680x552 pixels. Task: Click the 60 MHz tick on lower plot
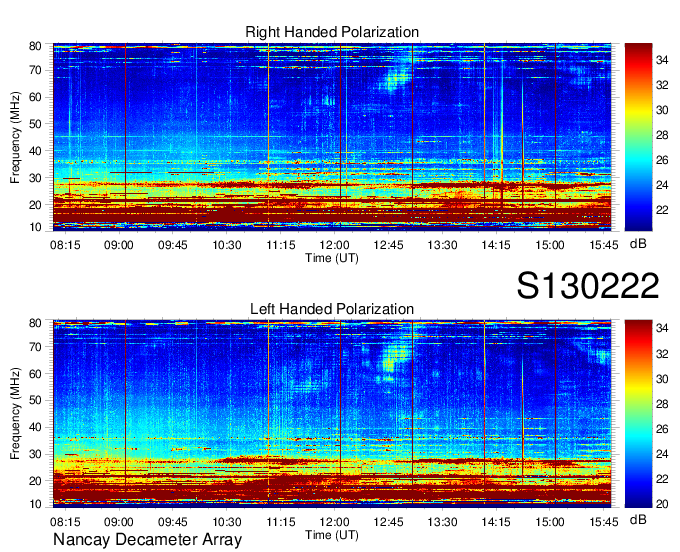click(35, 373)
